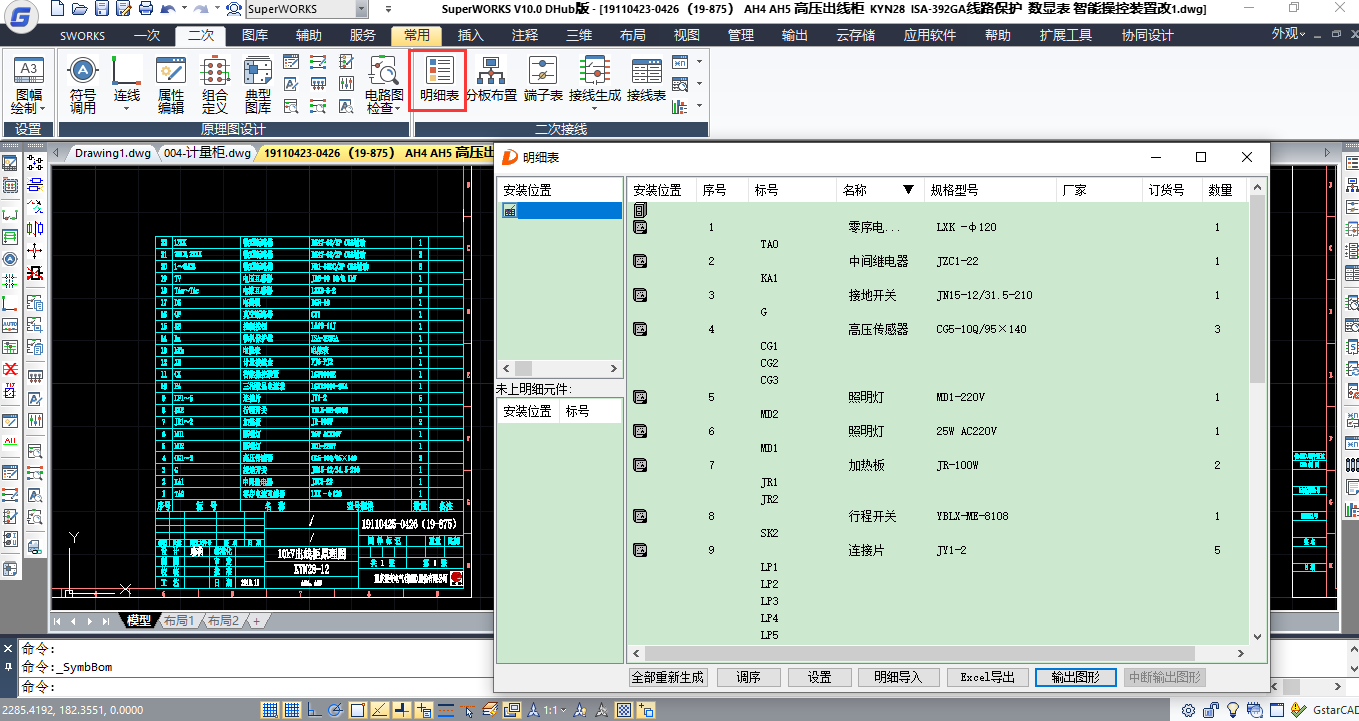Open the 接线表 wiring table tool
Viewport: 1359px width, 721px height.
coord(647,79)
